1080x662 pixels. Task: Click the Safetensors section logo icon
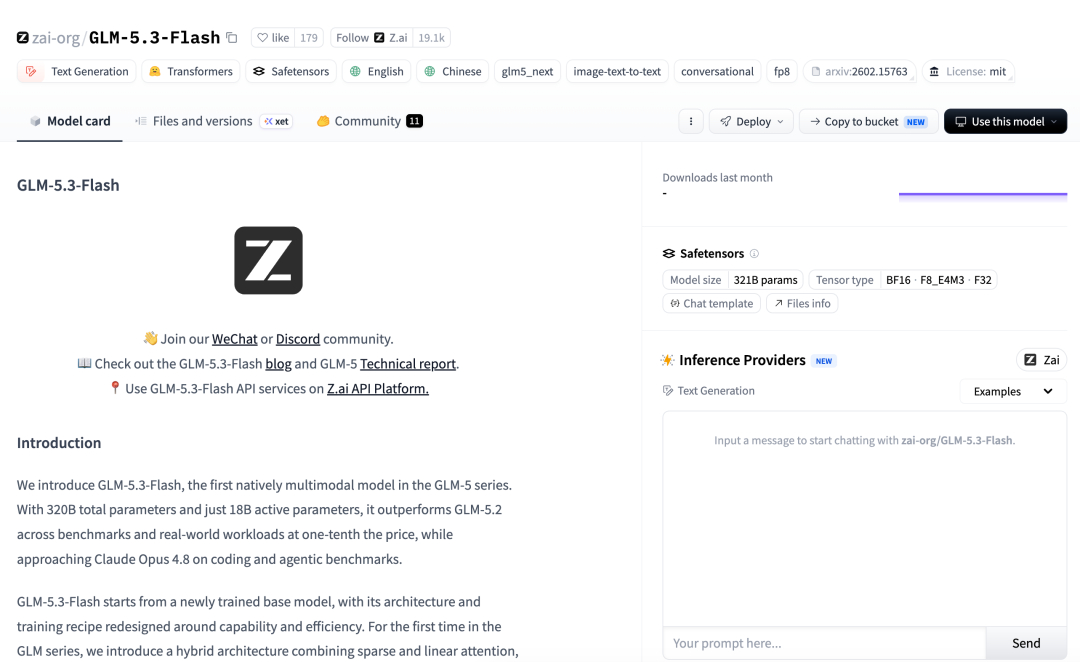coord(669,254)
